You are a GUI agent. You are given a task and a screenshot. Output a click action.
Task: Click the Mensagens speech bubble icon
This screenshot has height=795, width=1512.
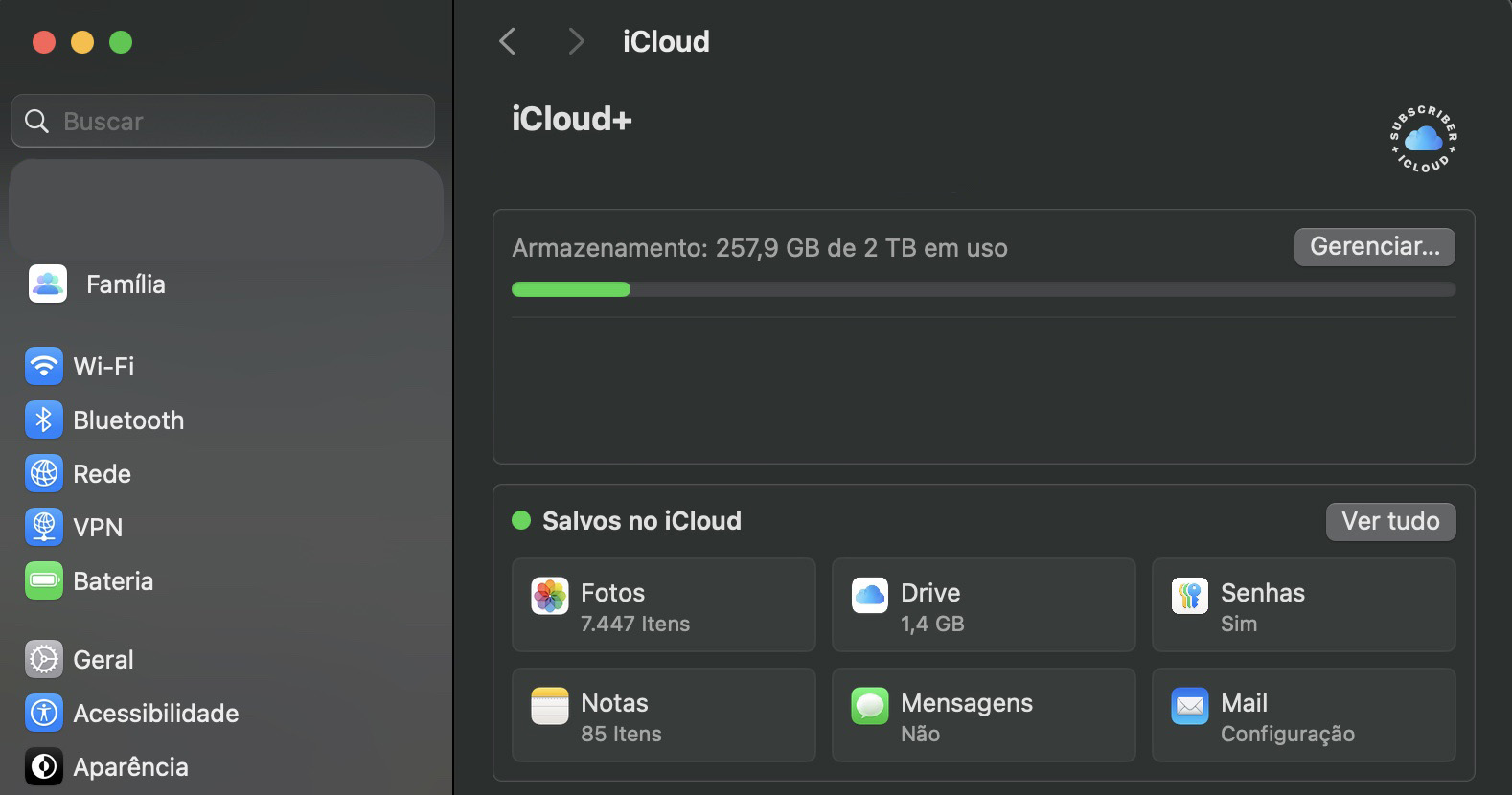[x=870, y=707]
